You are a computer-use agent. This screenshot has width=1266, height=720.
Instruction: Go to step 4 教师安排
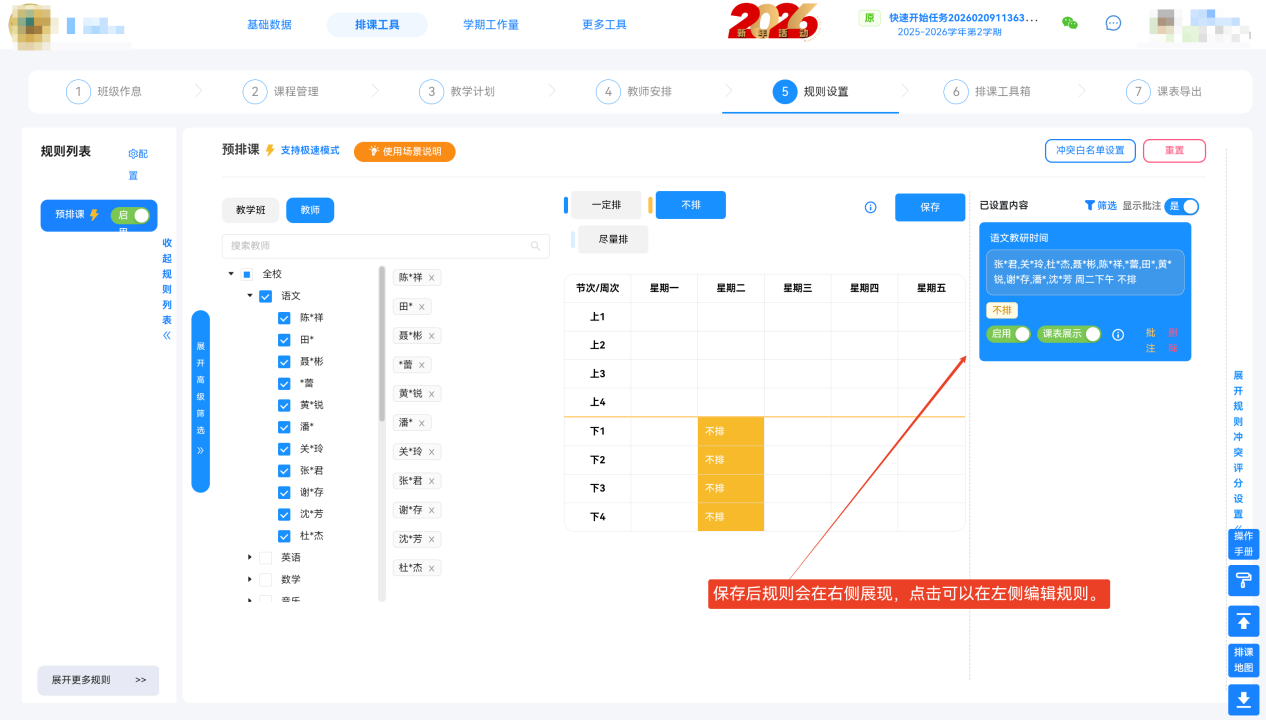[x=634, y=91]
